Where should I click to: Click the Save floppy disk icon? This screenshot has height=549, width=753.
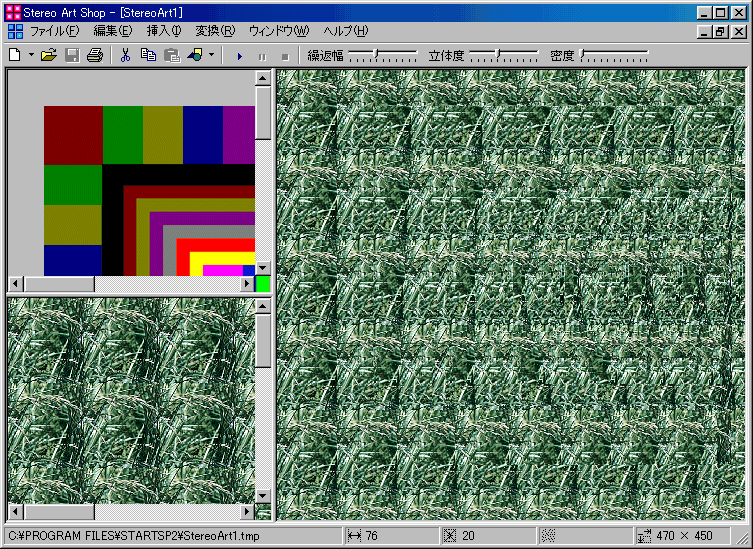click(x=72, y=55)
